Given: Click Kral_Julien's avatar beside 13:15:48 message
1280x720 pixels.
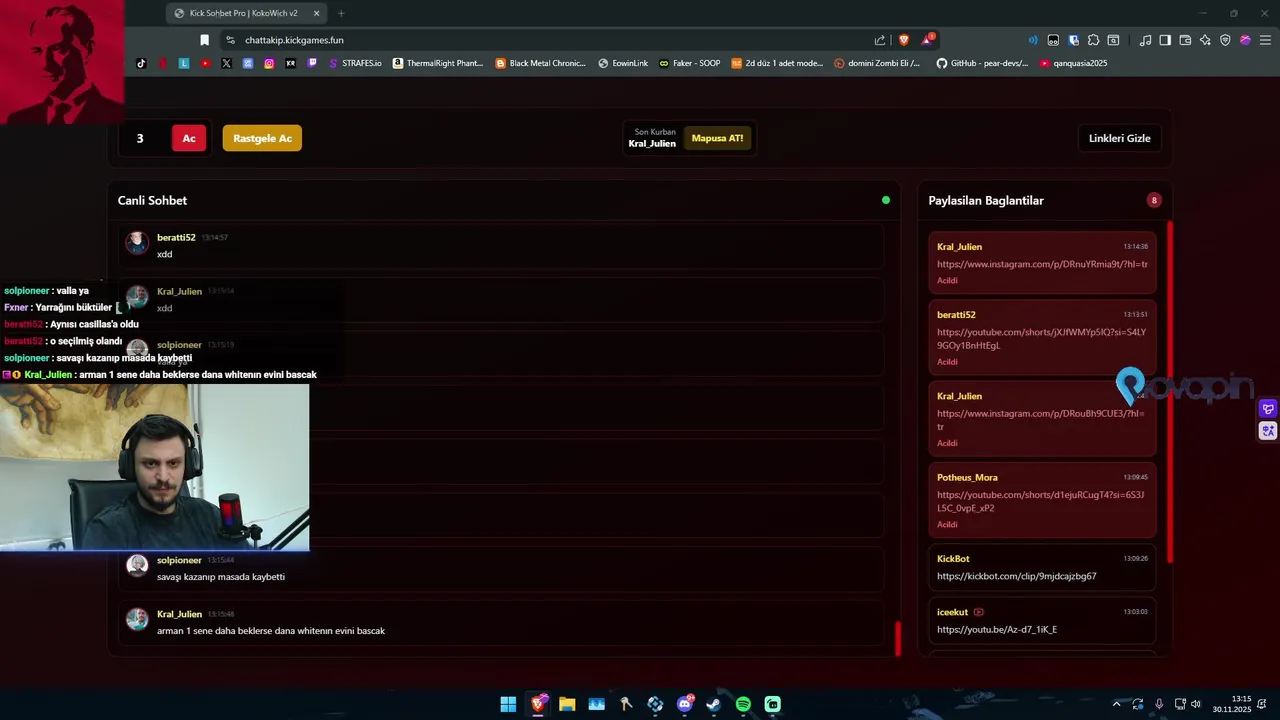Looking at the screenshot, I should click(137, 620).
